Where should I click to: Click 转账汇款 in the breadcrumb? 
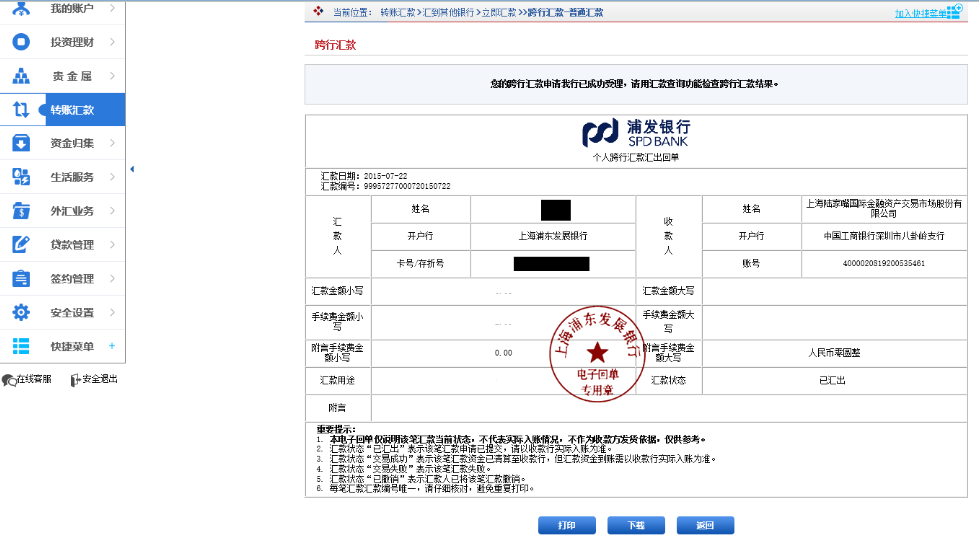click(398, 12)
